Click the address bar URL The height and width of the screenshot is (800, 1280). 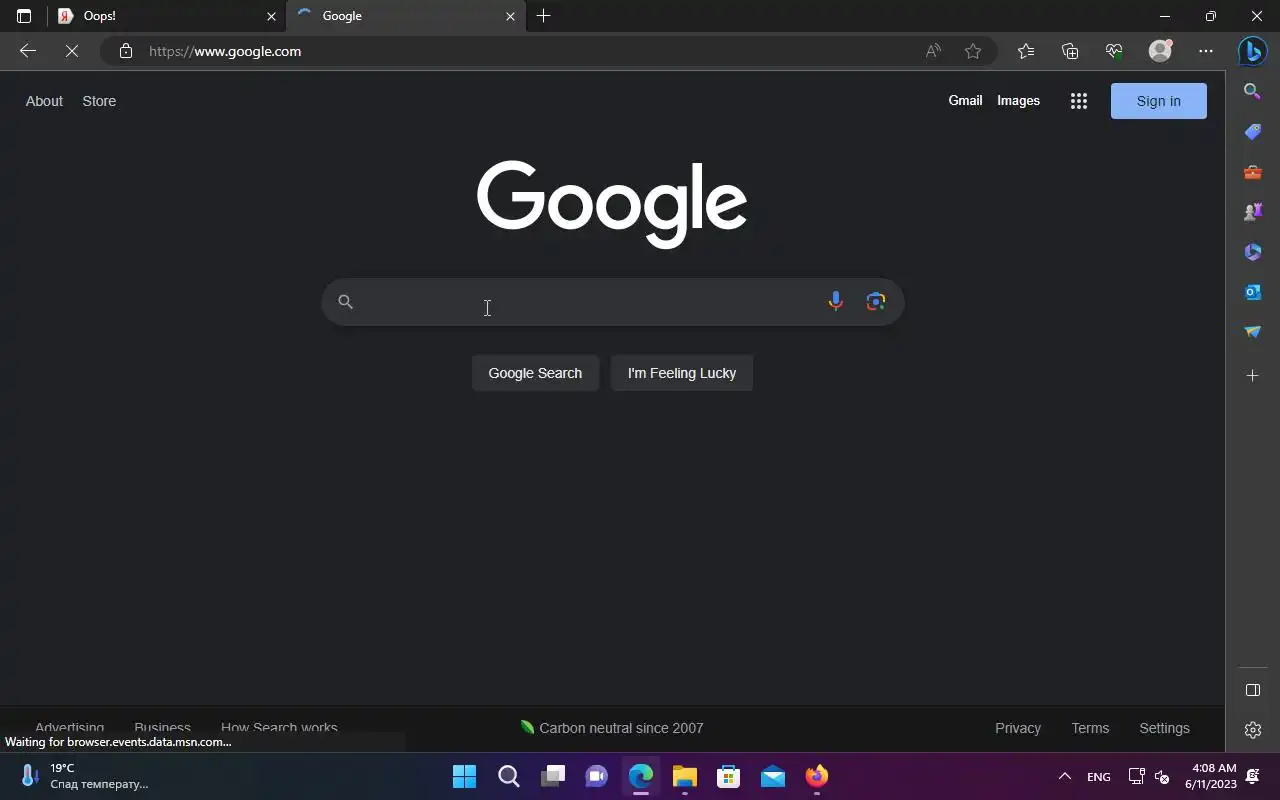click(225, 51)
